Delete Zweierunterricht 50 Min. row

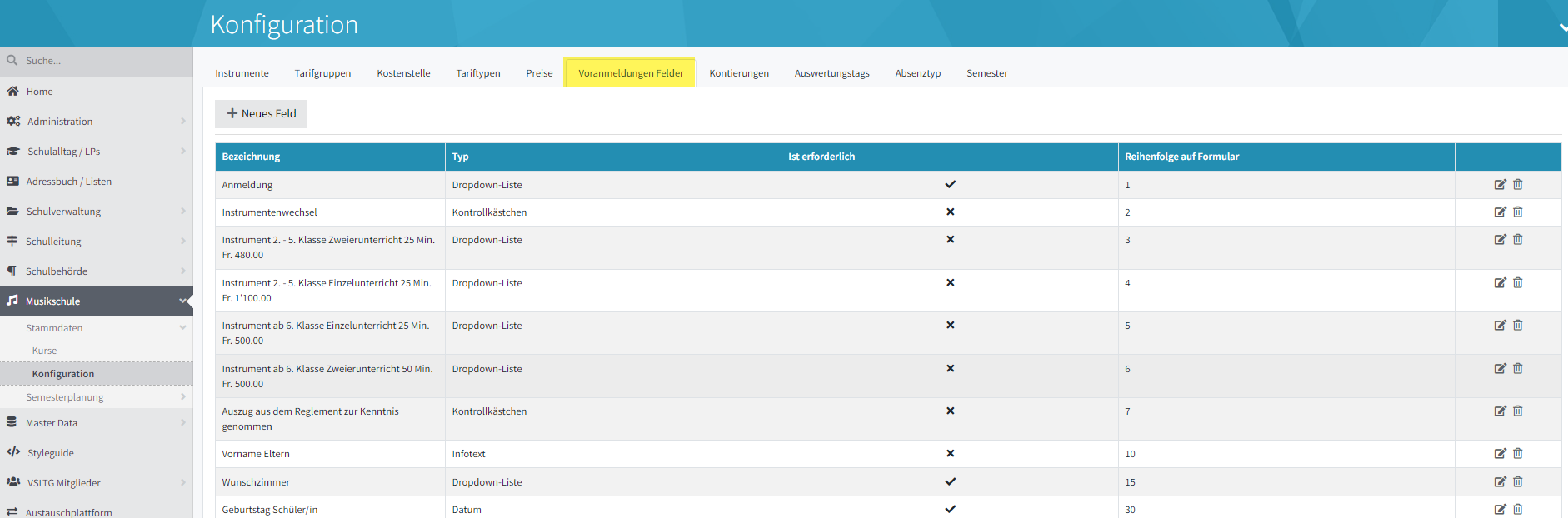(1518, 369)
